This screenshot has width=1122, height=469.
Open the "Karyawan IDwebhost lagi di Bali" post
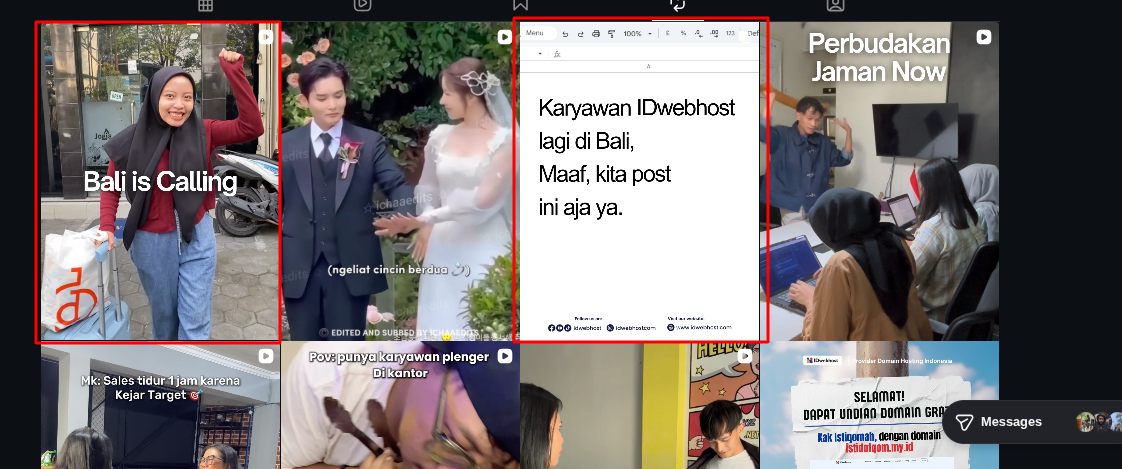click(640, 181)
